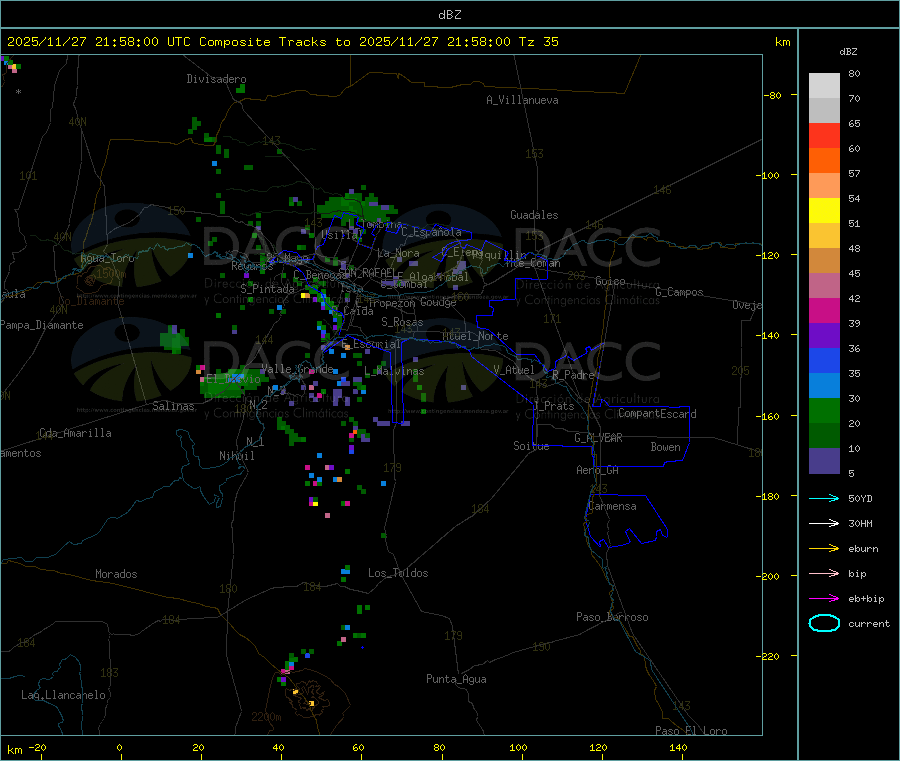This screenshot has height=761, width=900.
Task: Click the white 30HM arrow in legend
Action: (824, 523)
